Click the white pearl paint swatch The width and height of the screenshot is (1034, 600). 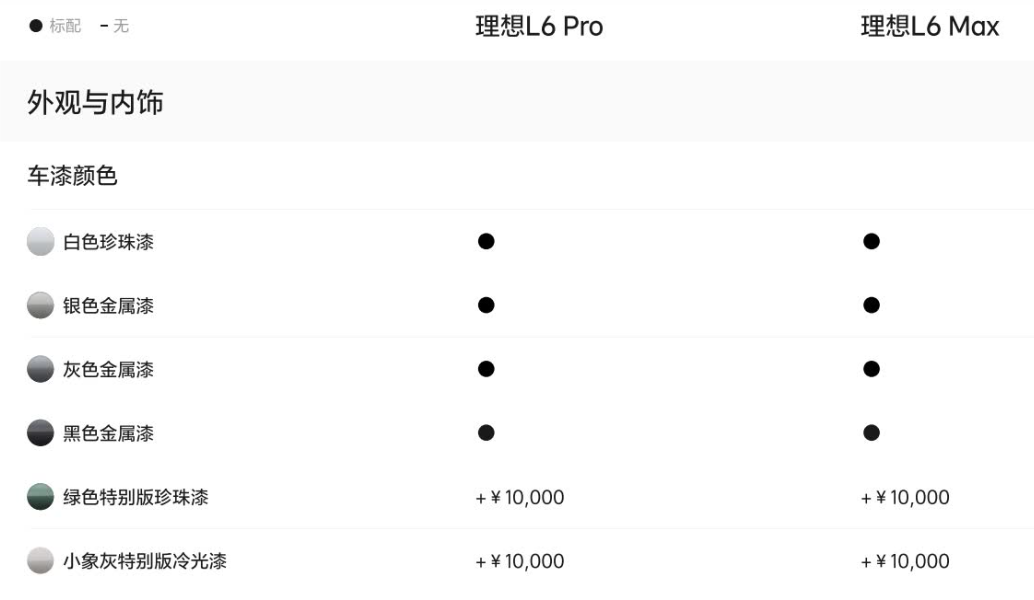point(40,241)
